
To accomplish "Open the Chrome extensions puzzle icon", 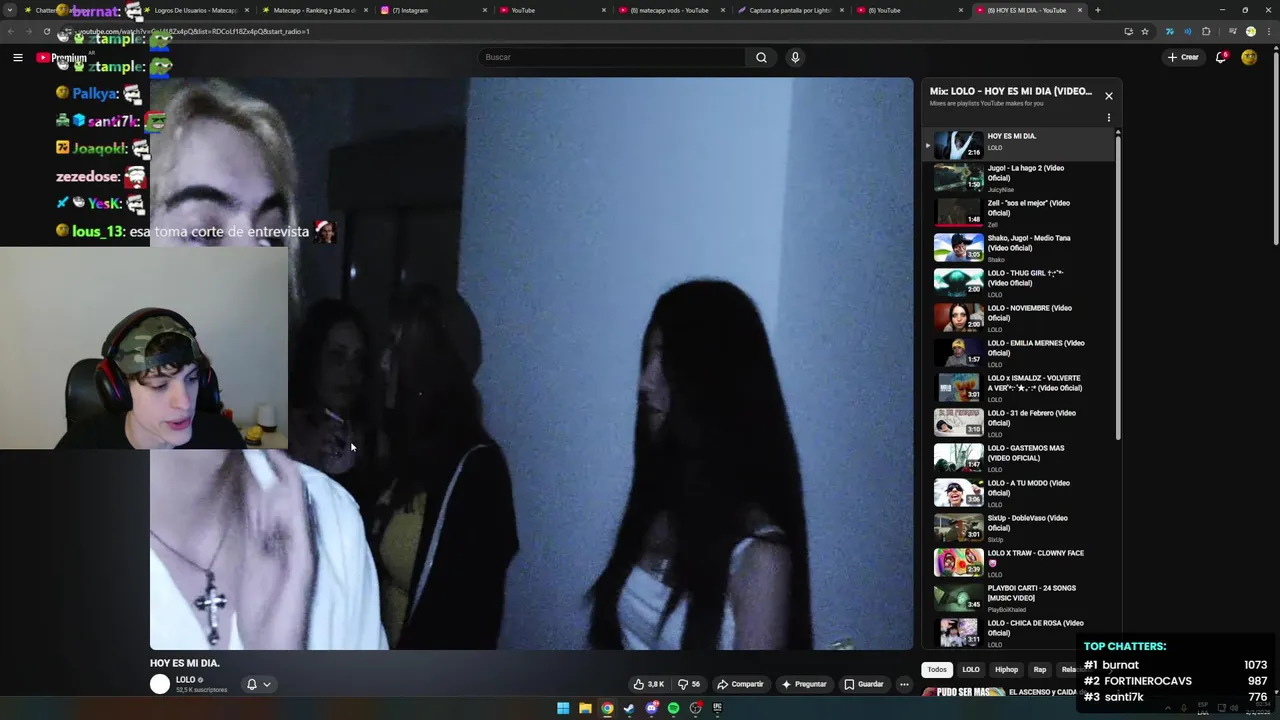I will pos(1206,31).
